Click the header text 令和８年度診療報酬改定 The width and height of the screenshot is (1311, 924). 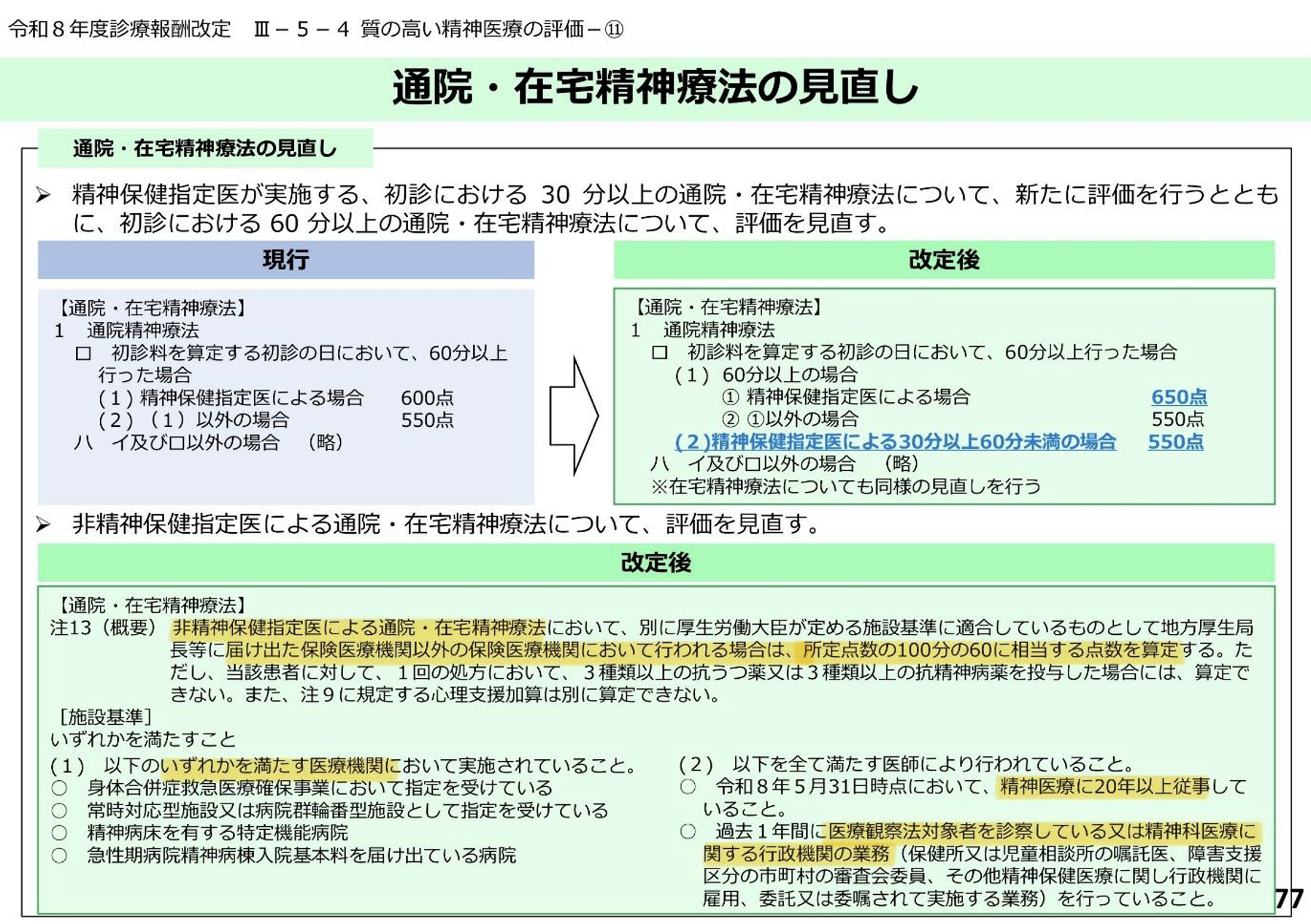pyautogui.click(x=120, y=29)
